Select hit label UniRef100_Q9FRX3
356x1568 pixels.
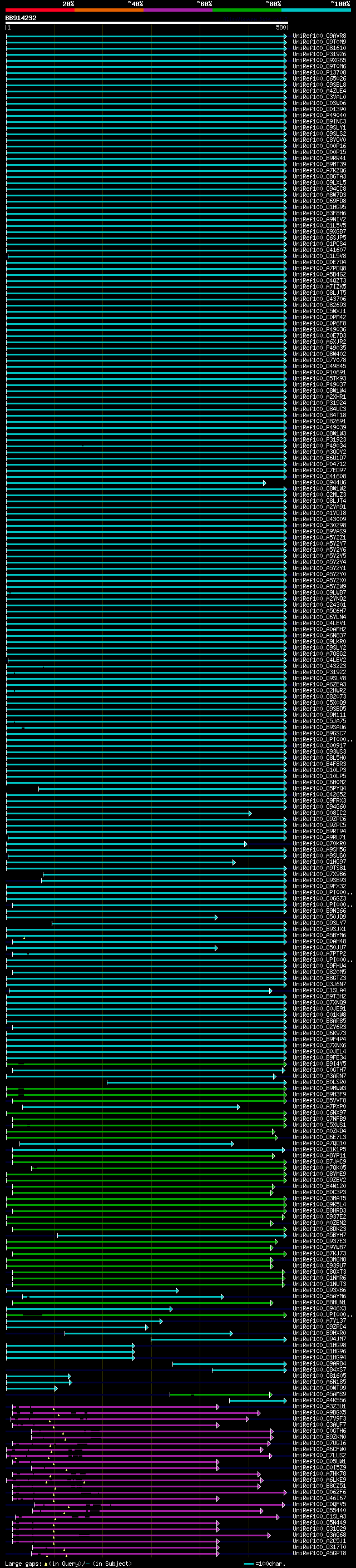point(319,800)
